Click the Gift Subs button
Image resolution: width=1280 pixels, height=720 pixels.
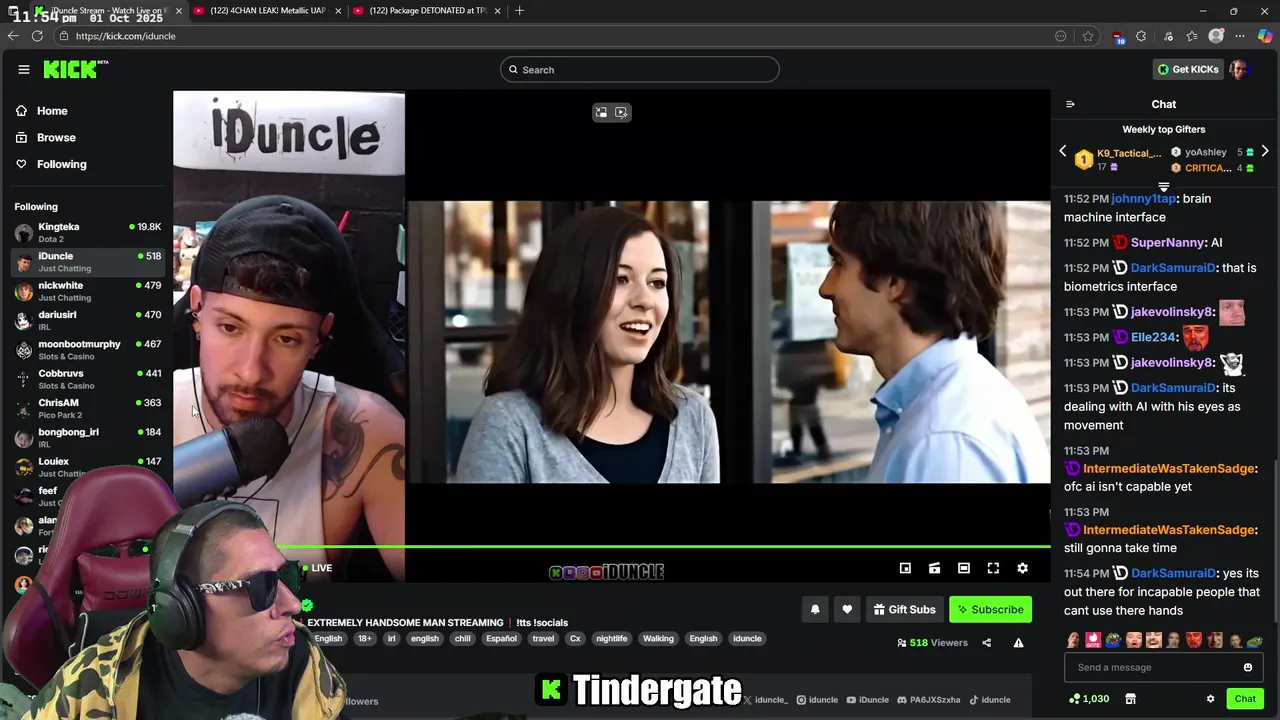[x=904, y=609]
